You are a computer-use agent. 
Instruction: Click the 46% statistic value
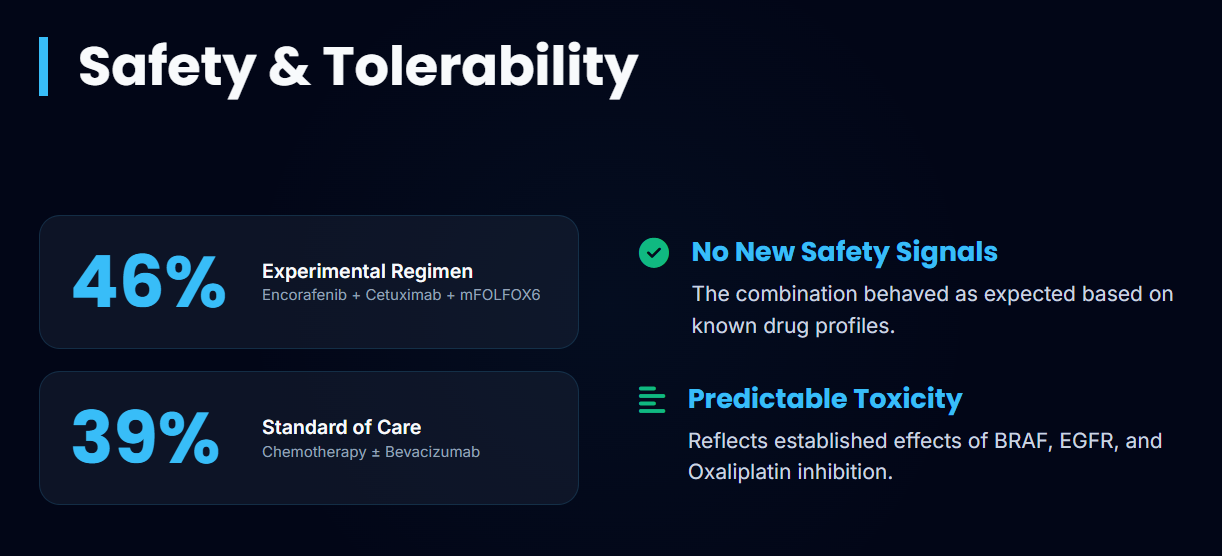tap(149, 282)
